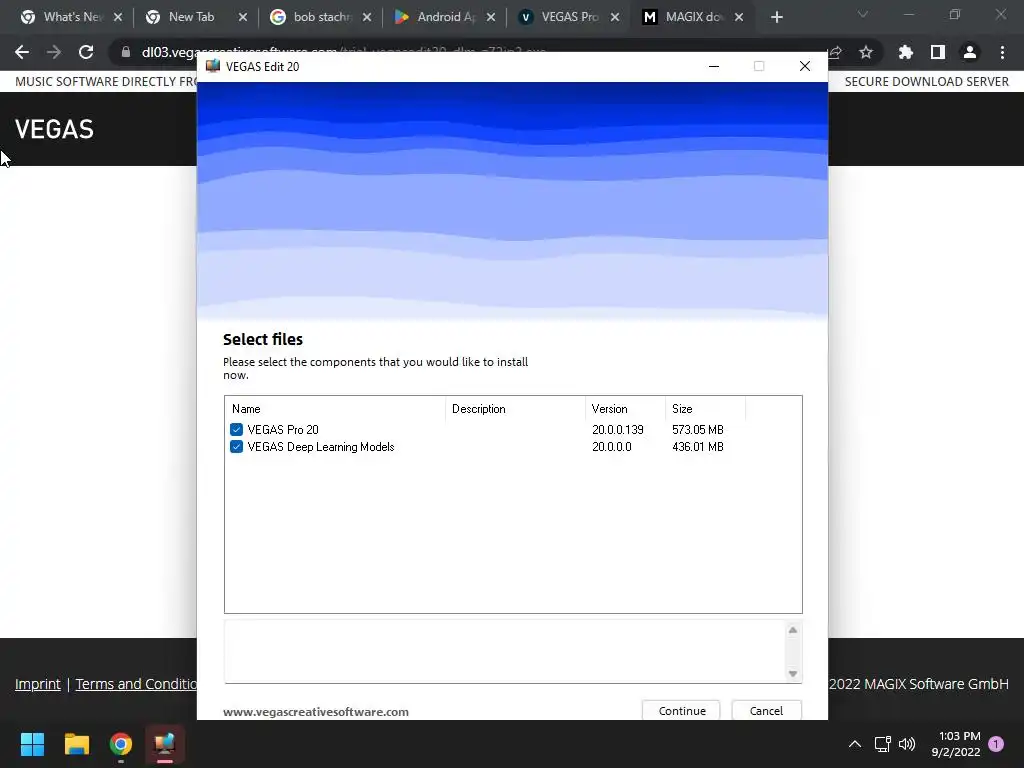Click VEGAS installer taskbar icon
Image resolution: width=1024 pixels, height=768 pixels.
pyautogui.click(x=165, y=744)
